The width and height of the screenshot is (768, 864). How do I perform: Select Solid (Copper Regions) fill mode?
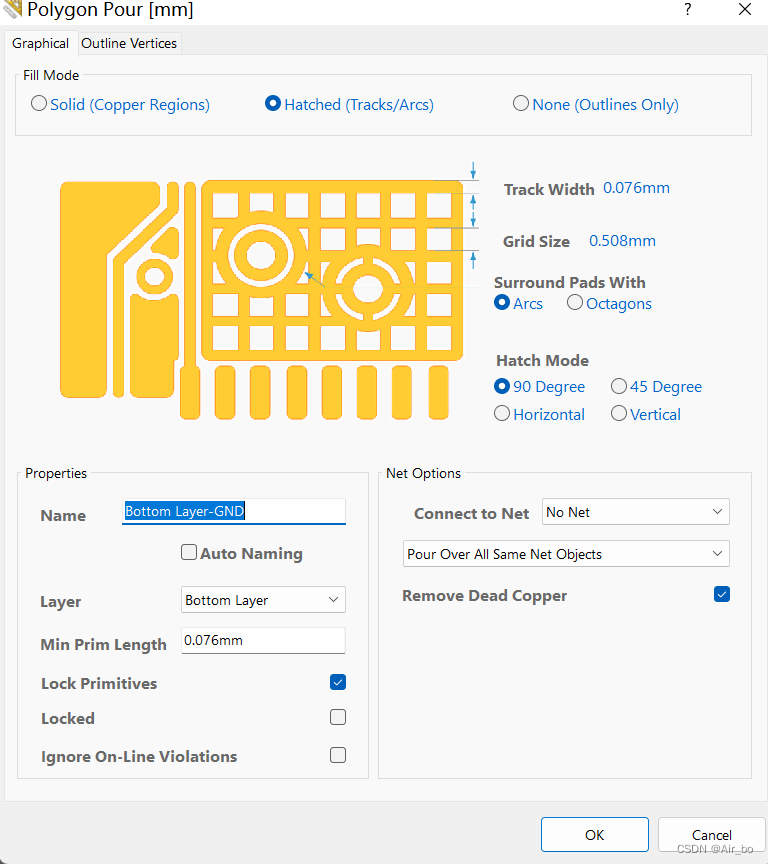point(39,103)
